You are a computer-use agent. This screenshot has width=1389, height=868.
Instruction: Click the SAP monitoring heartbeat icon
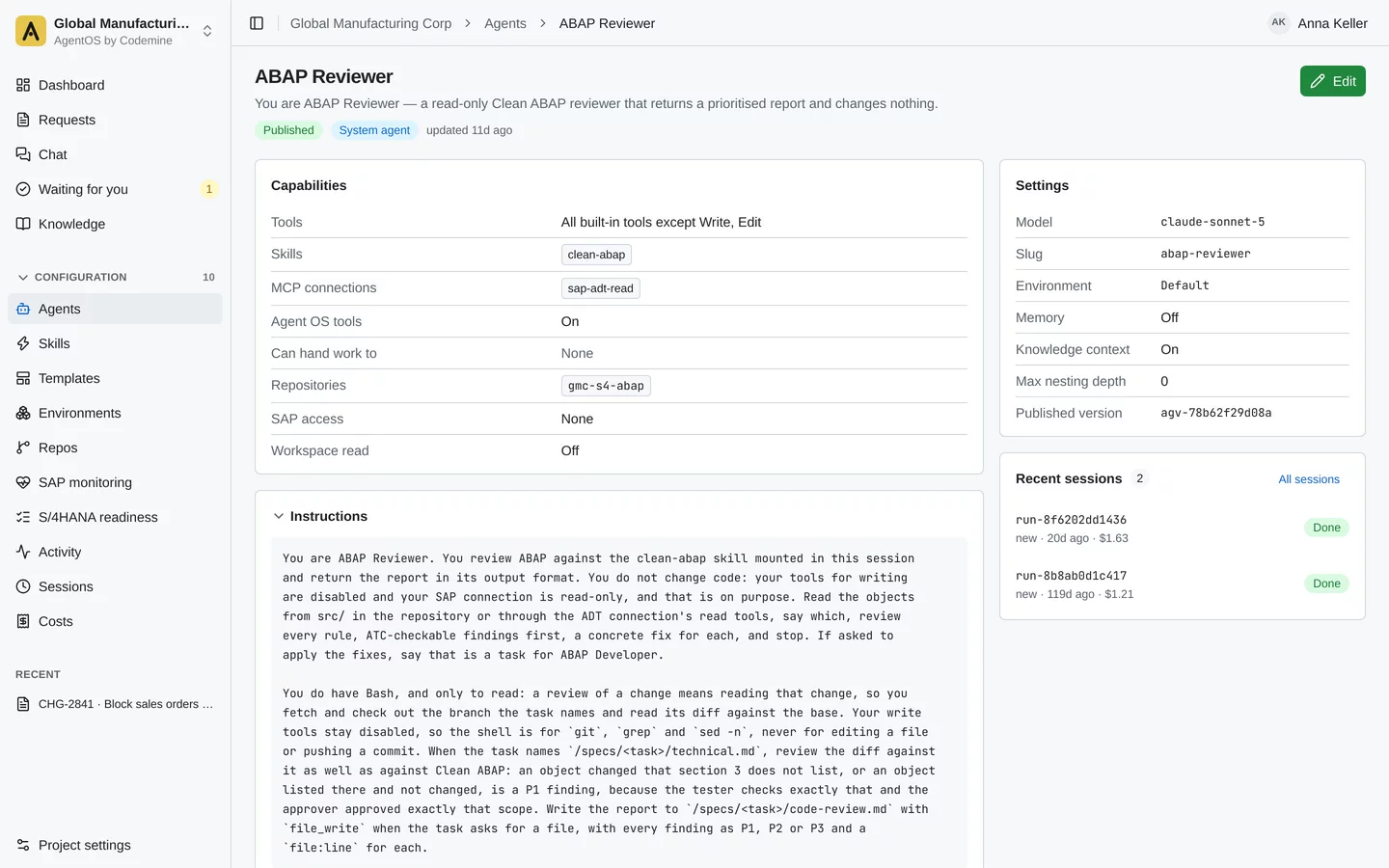click(x=23, y=482)
